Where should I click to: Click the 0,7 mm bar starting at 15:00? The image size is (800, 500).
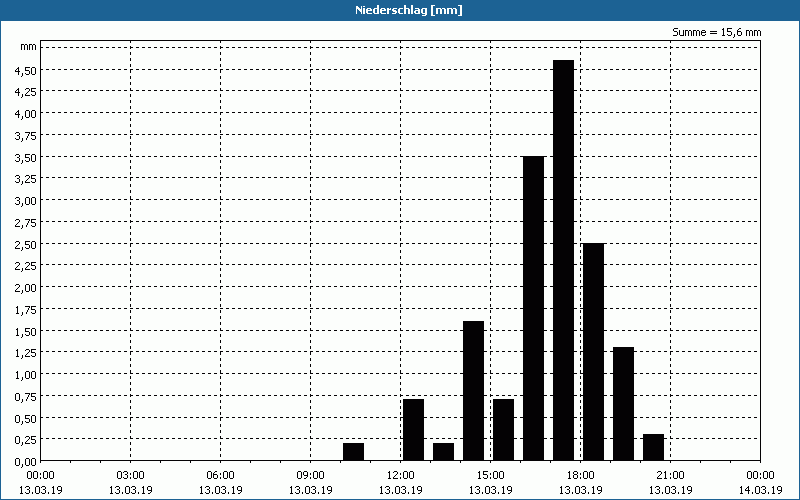pyautogui.click(x=504, y=430)
